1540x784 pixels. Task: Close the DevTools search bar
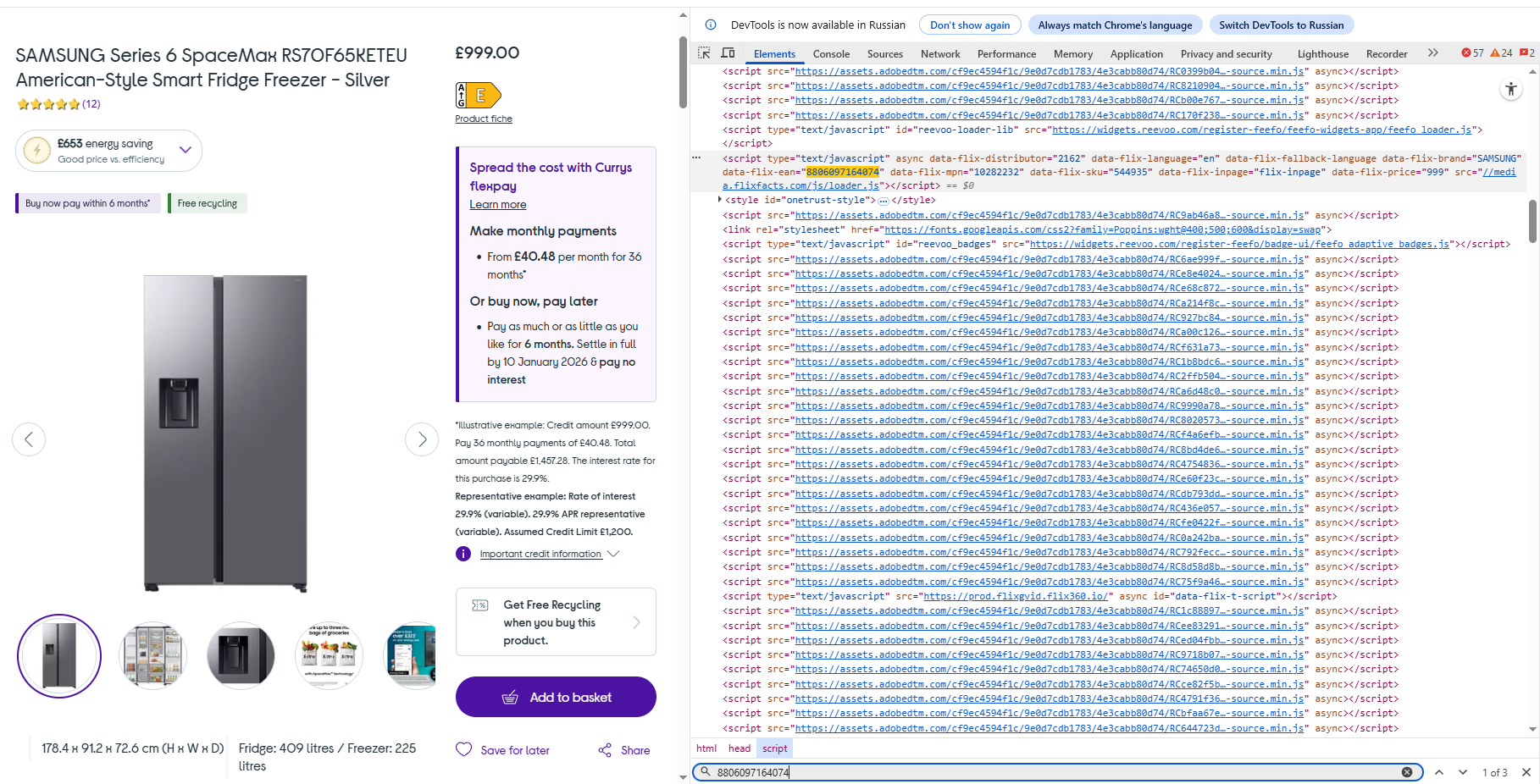point(1526,772)
